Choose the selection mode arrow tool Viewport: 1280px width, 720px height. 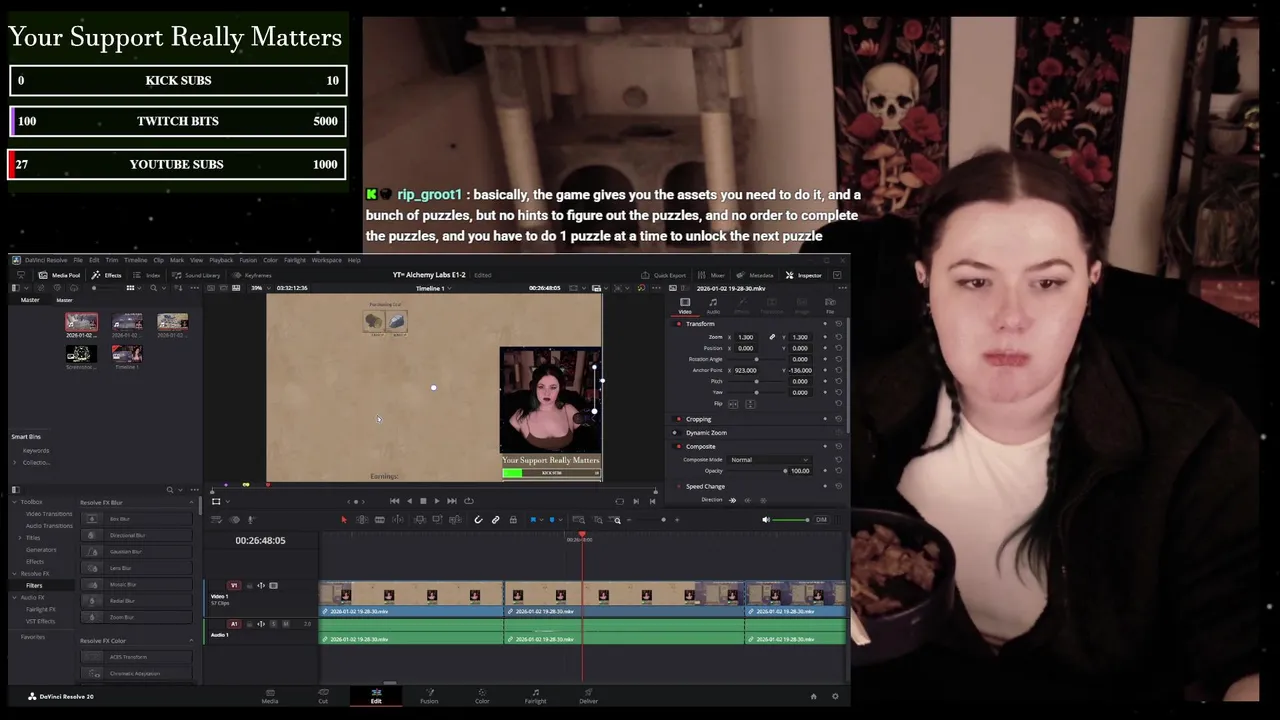click(344, 520)
